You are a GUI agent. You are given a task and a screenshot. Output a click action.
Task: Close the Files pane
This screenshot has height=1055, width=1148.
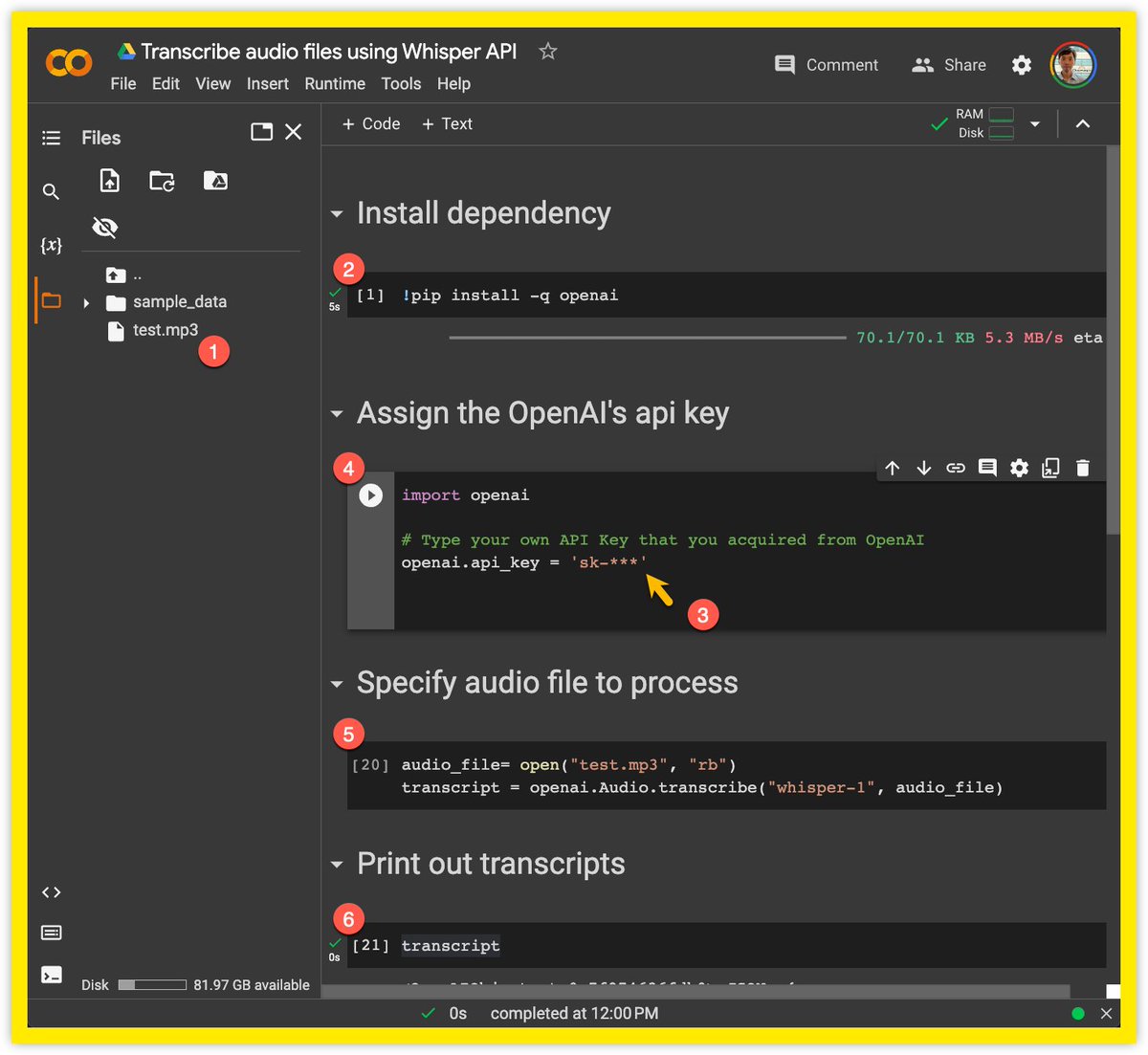pos(294,132)
